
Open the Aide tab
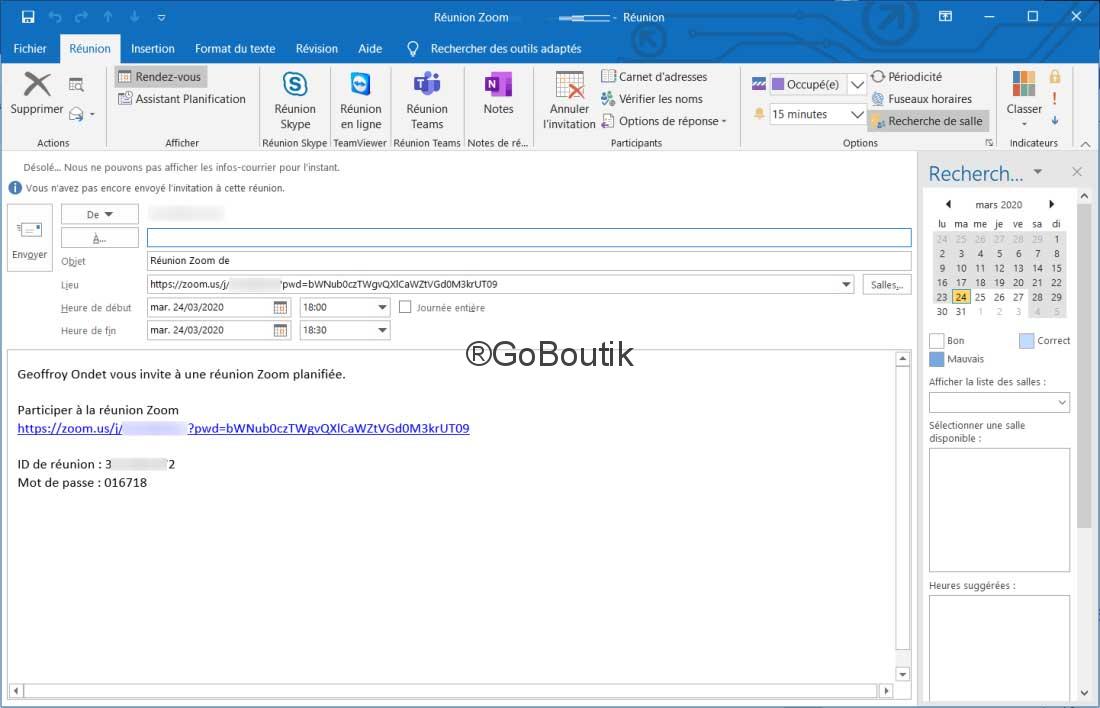tap(370, 48)
